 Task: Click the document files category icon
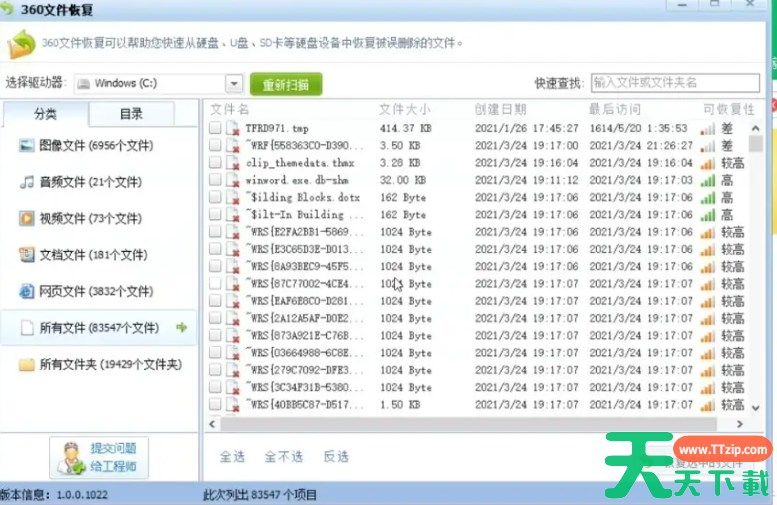(27, 255)
